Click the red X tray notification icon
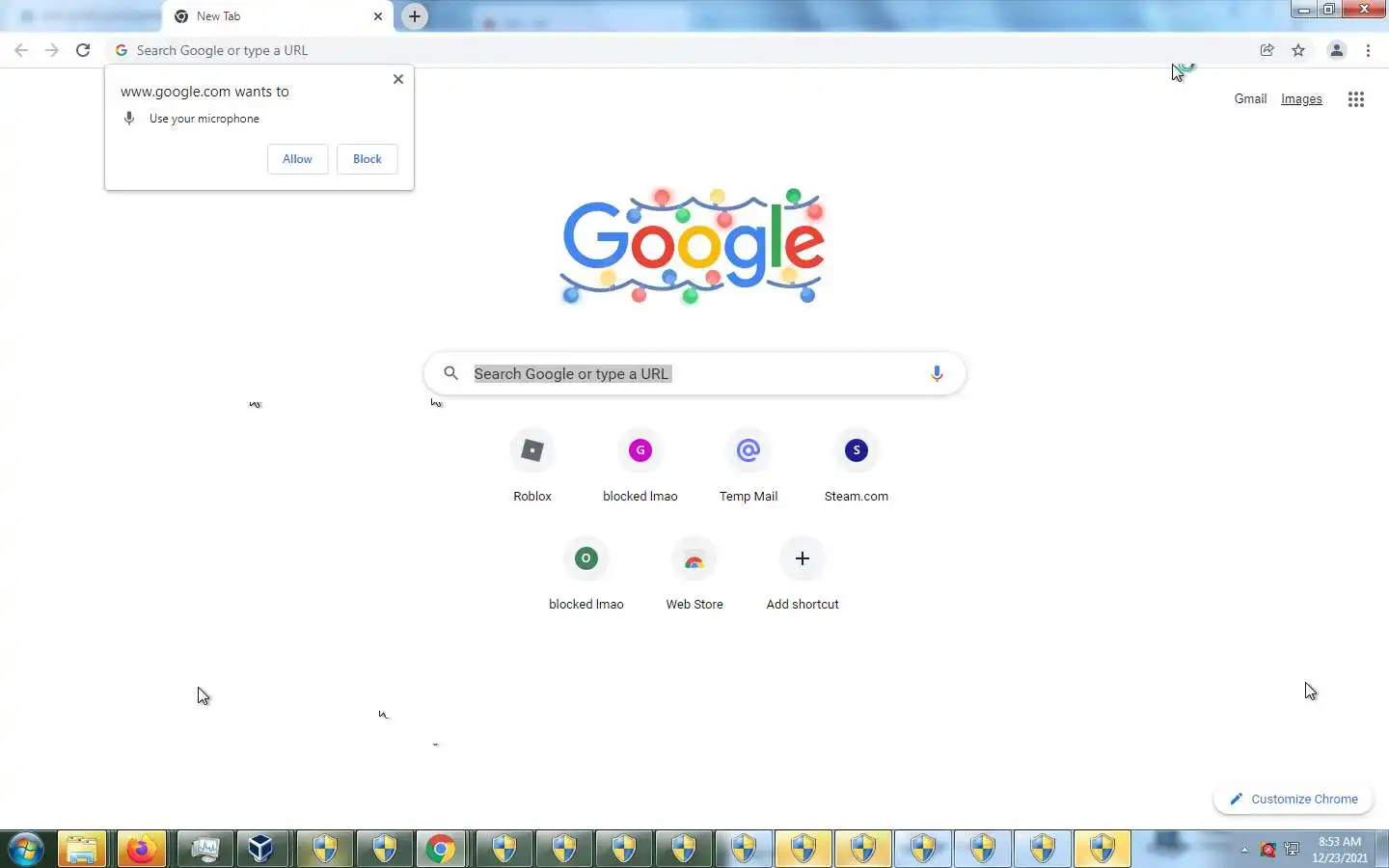Image resolution: width=1389 pixels, height=868 pixels. pyautogui.click(x=1267, y=850)
